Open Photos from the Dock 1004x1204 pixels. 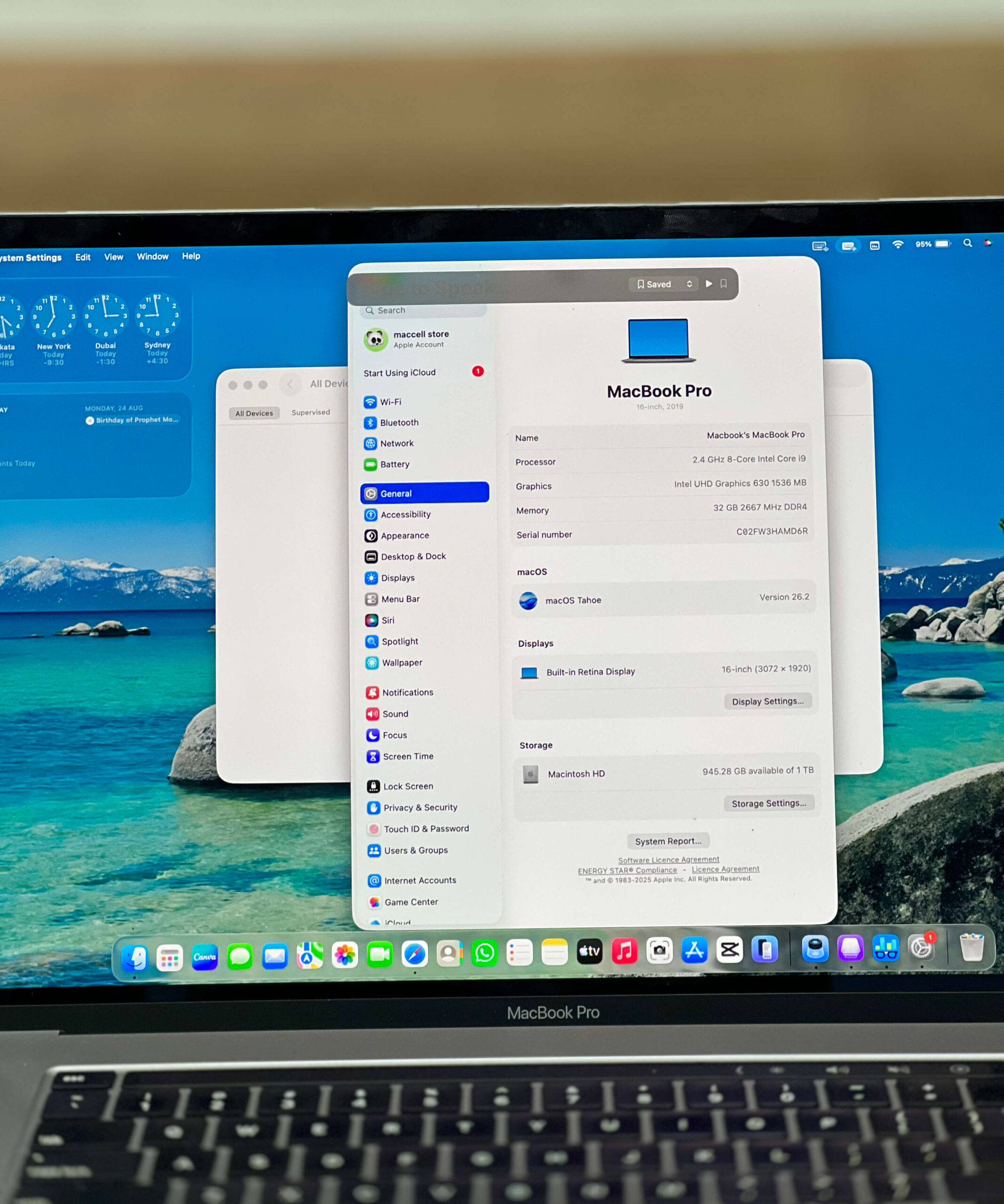coord(345,955)
